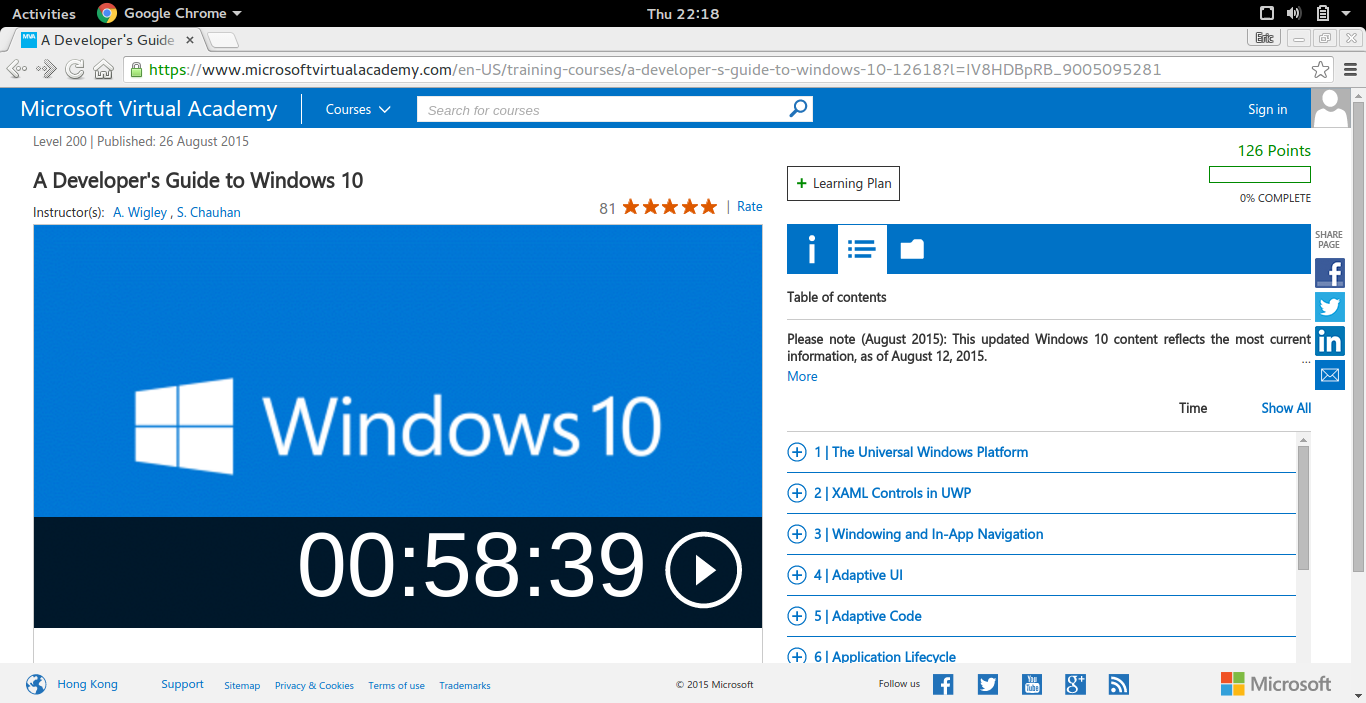The image size is (1366, 703).
Task: Open instructor S. Chauhan profile
Action: click(x=208, y=212)
